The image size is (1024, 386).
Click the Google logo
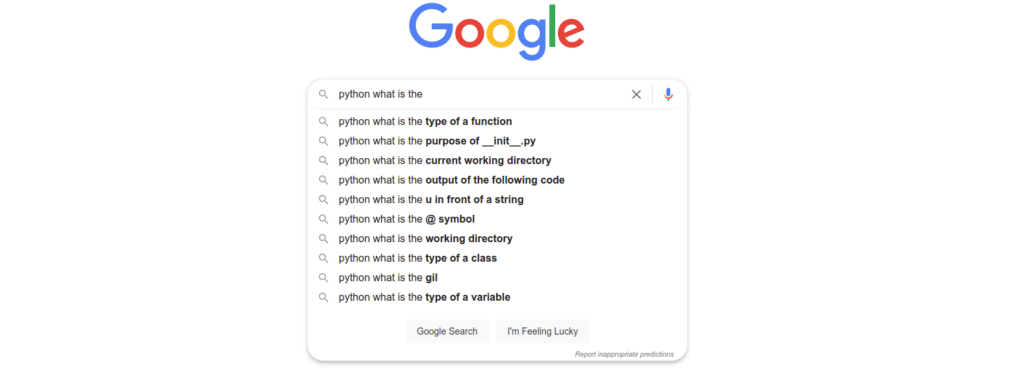coord(496,31)
